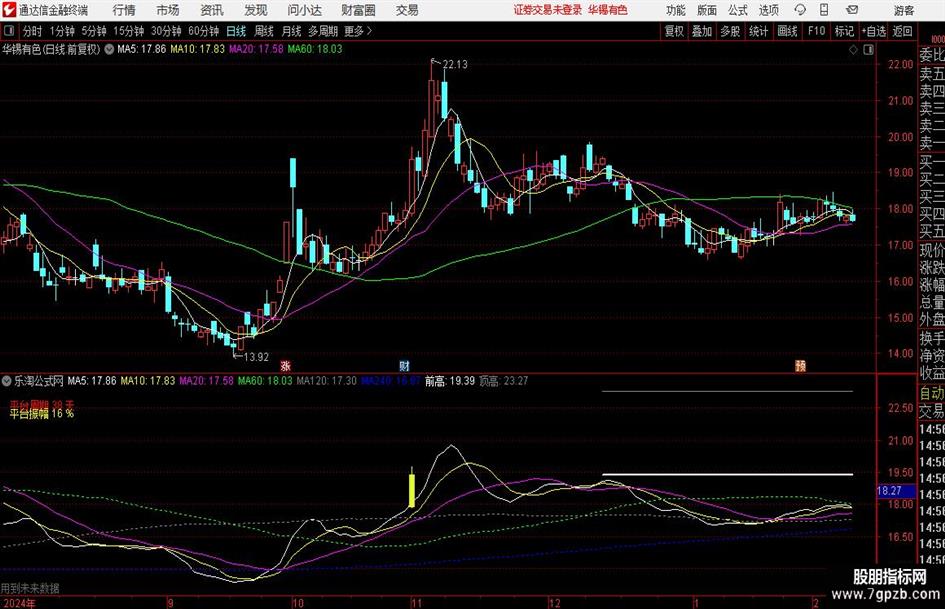The image size is (945, 609).
Task: Click the MA60: 18.03 label on main chart
Action: tap(315, 49)
